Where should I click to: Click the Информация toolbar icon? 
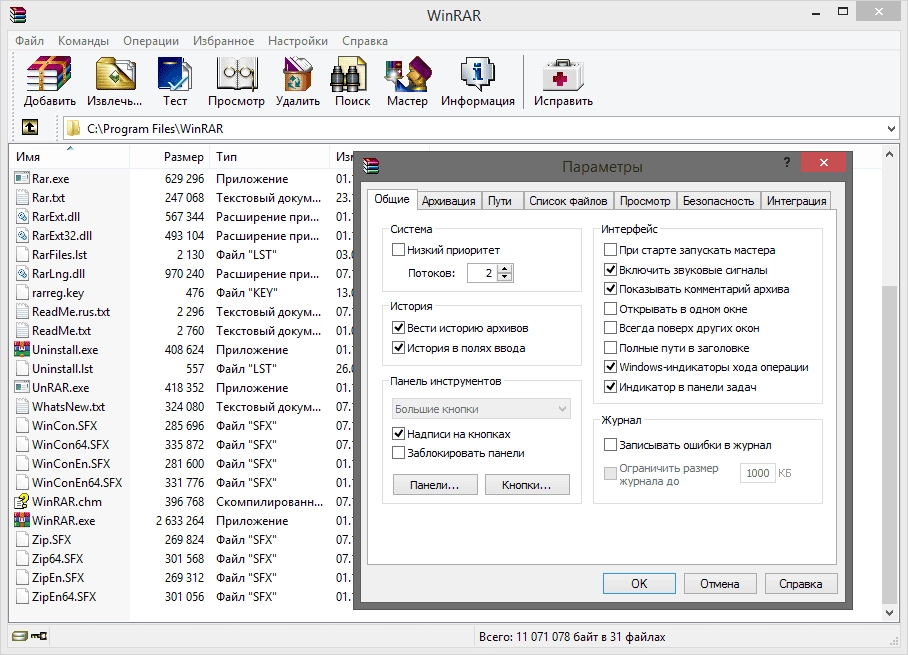click(478, 74)
